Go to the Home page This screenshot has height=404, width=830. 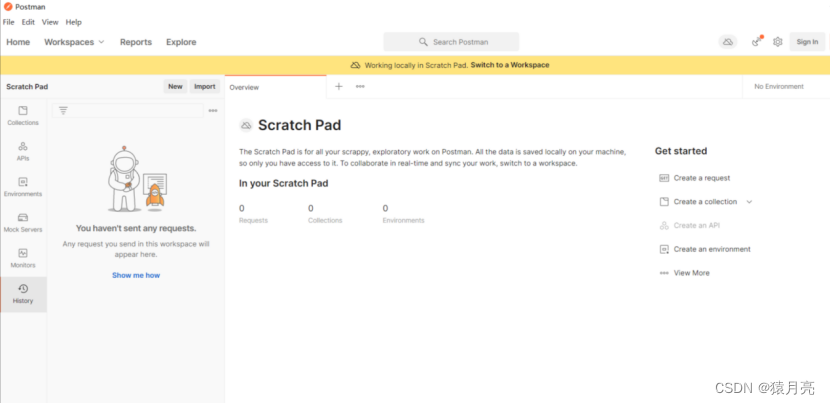click(18, 42)
